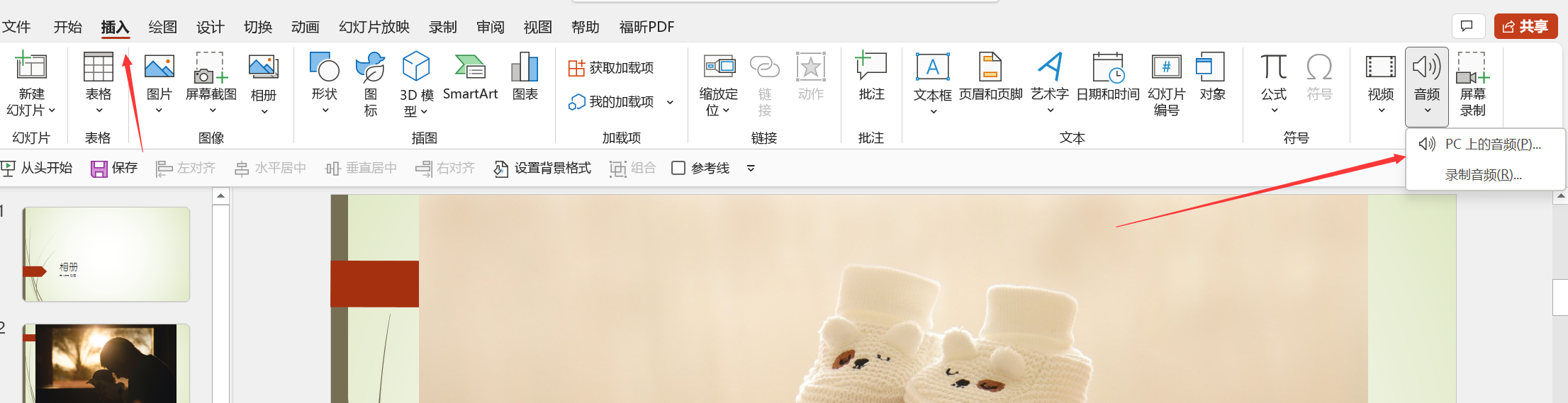1568x403 pixels.
Task: Insert a SmartArt graphic
Action: (470, 76)
